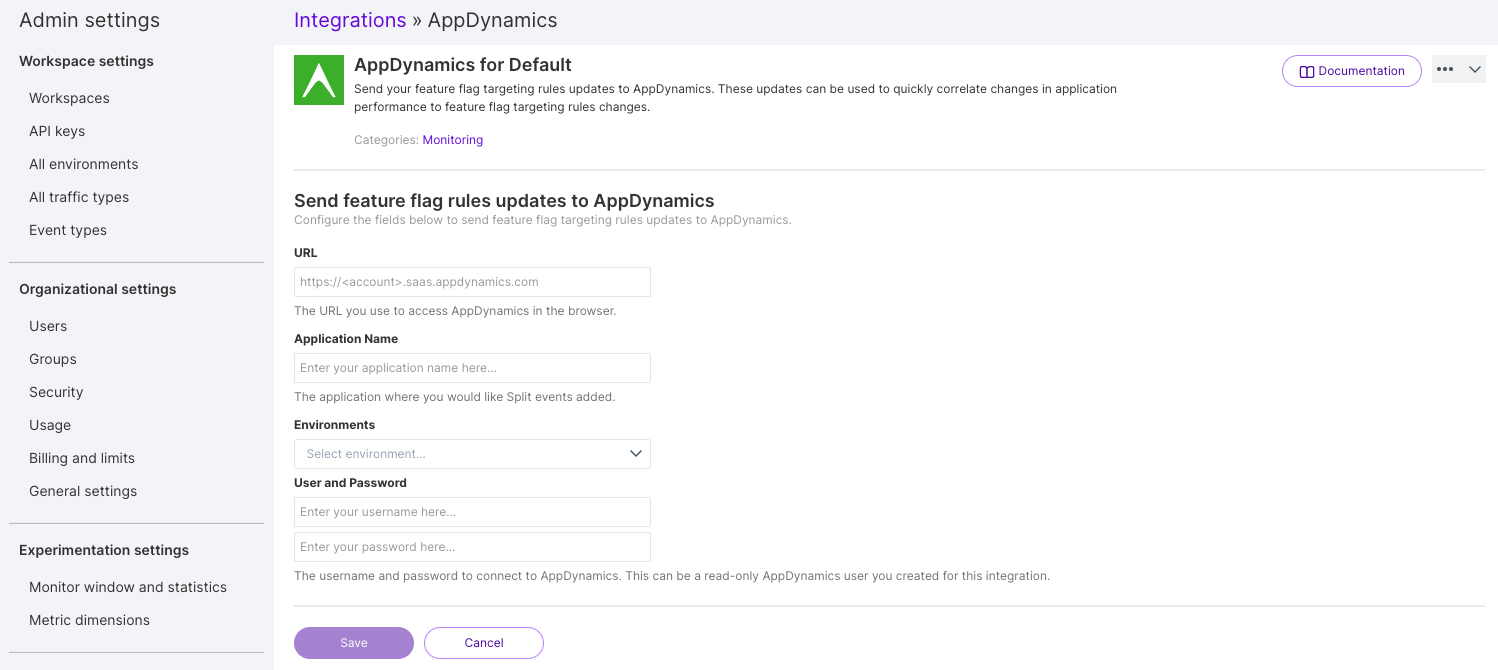The width and height of the screenshot is (1498, 670).
Task: Go to Security settings
Action: [x=56, y=392]
